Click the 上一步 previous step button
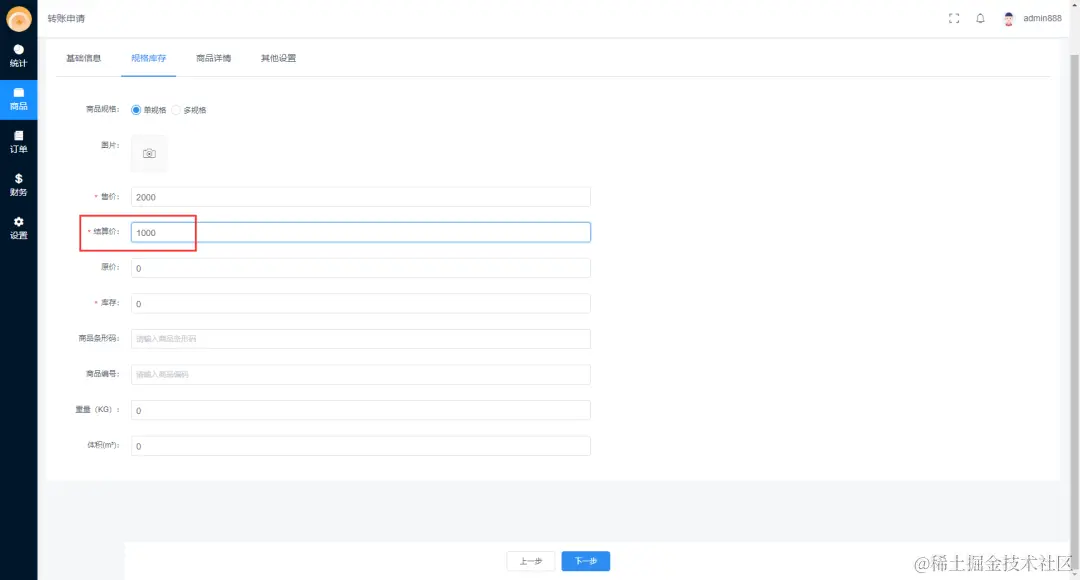This screenshot has width=1080, height=580. pos(530,561)
